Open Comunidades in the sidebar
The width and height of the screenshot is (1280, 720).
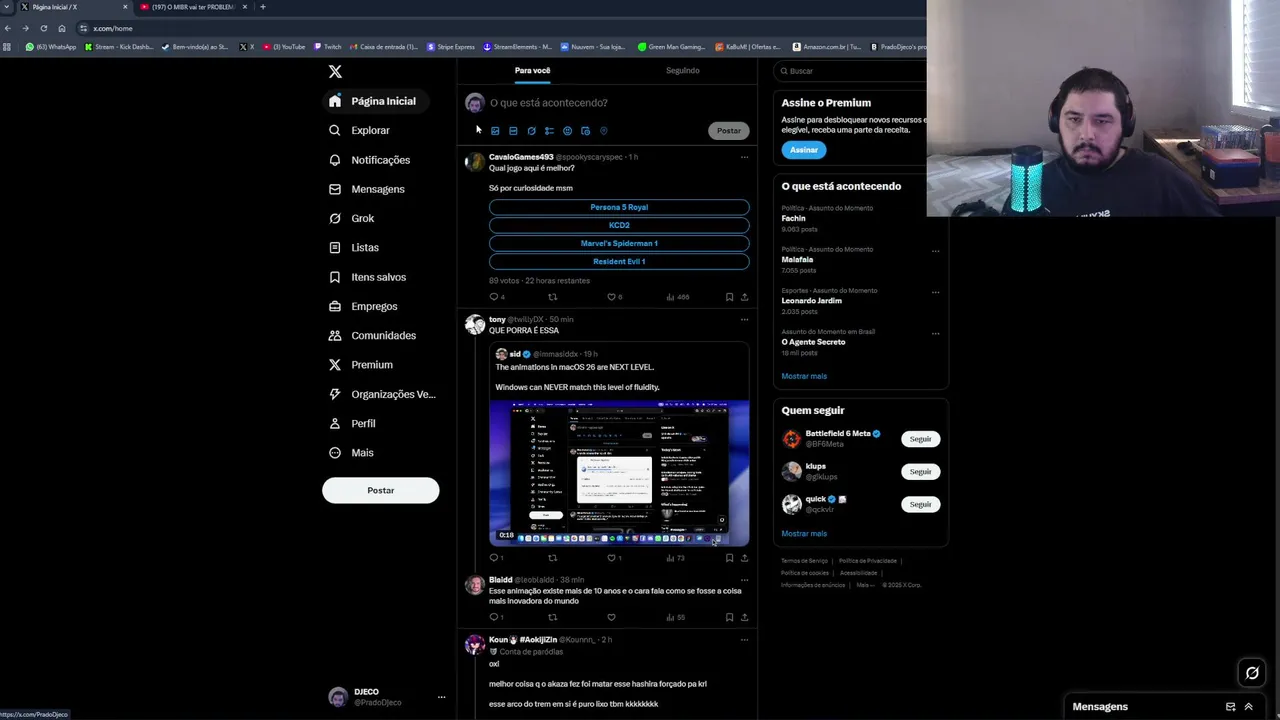point(372,335)
